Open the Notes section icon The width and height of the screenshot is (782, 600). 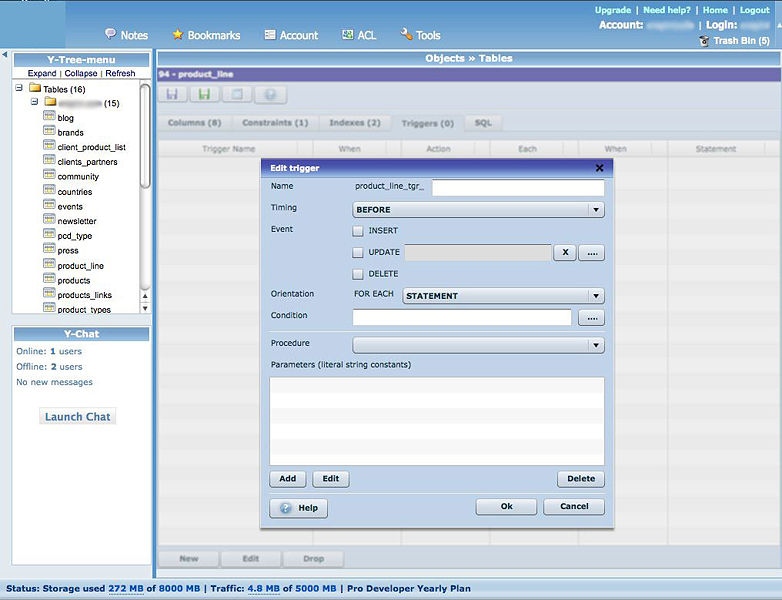[110, 34]
